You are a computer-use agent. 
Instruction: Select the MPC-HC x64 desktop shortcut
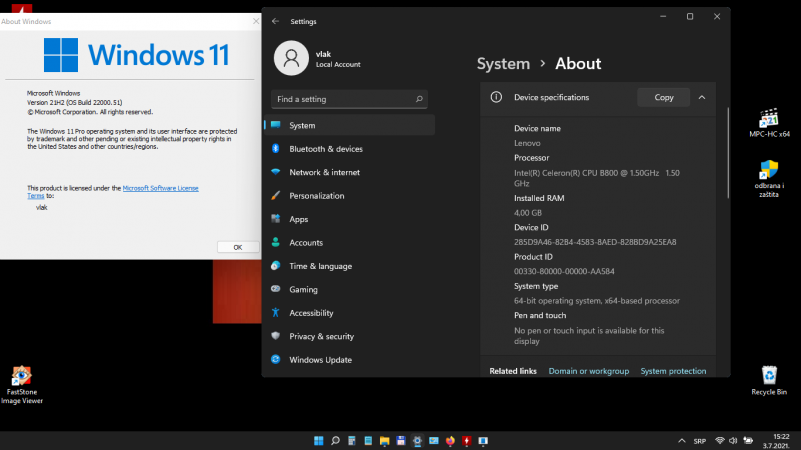[x=769, y=123]
